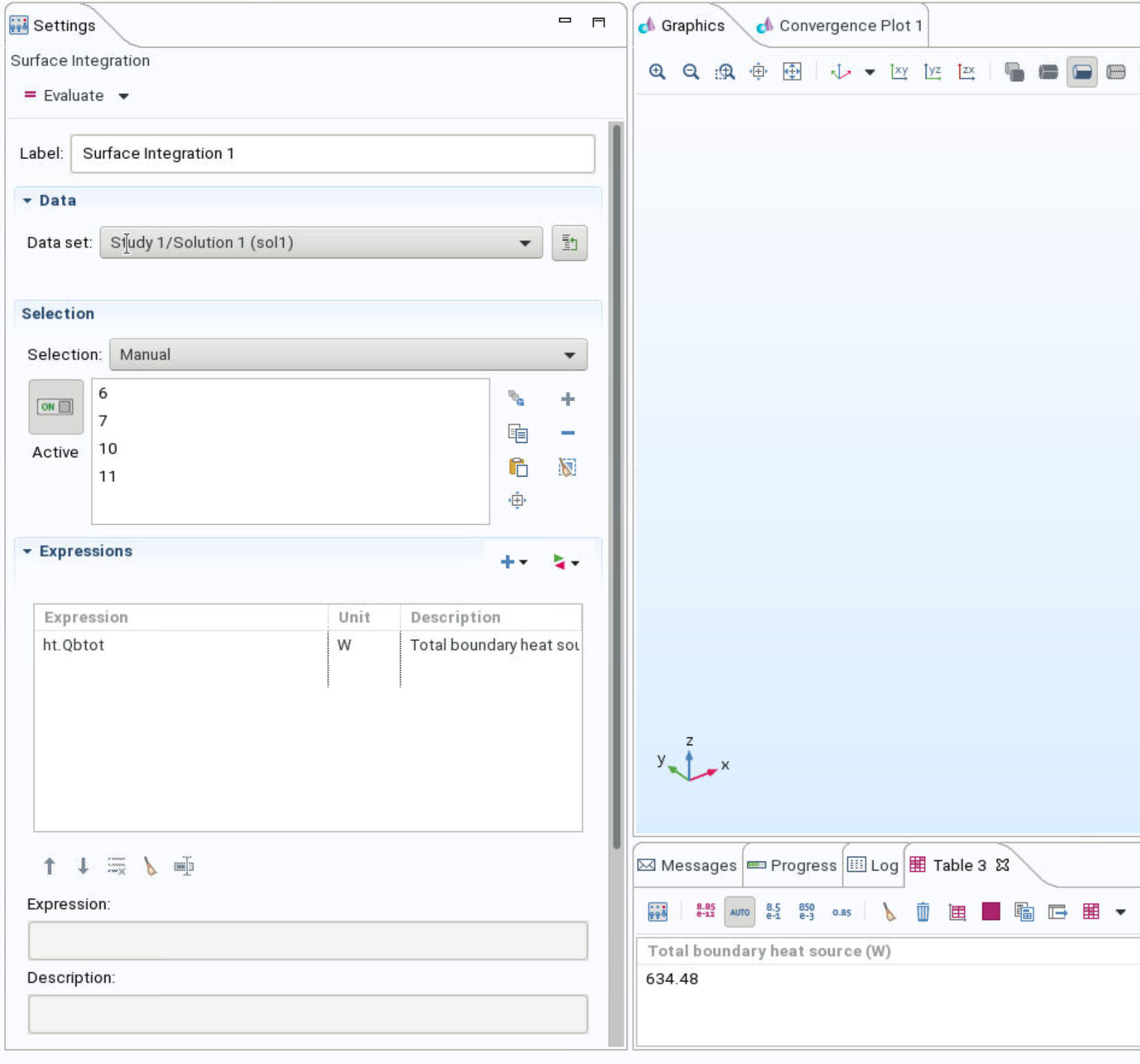Delete the table using trash icon

tap(923, 912)
